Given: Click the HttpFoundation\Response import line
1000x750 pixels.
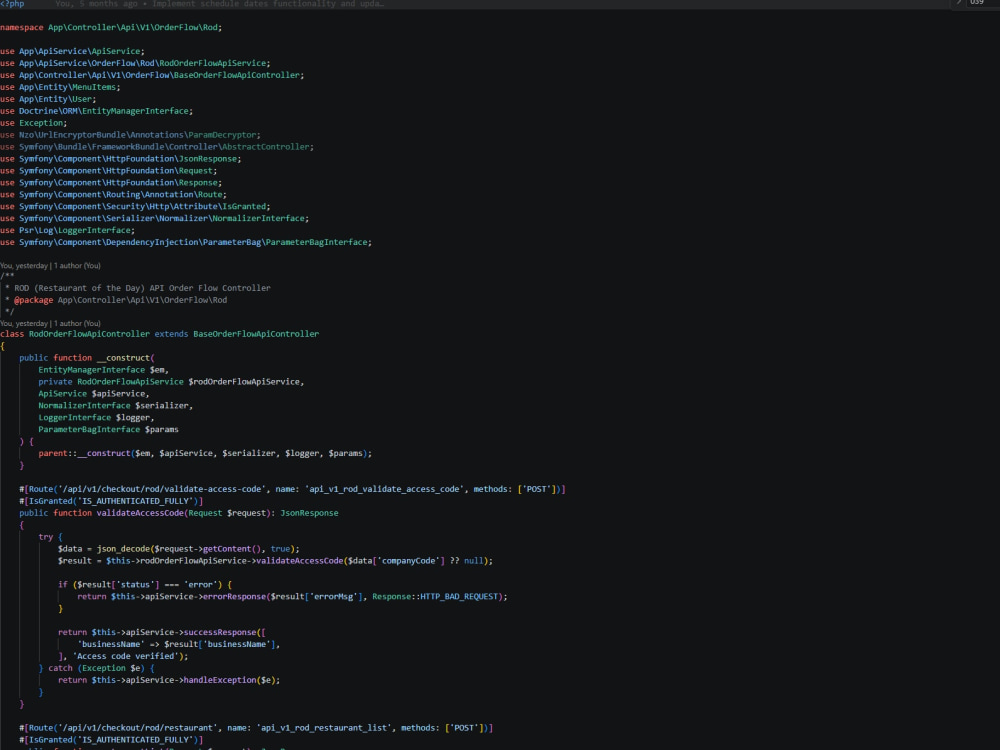Looking at the screenshot, I should click(x=111, y=182).
